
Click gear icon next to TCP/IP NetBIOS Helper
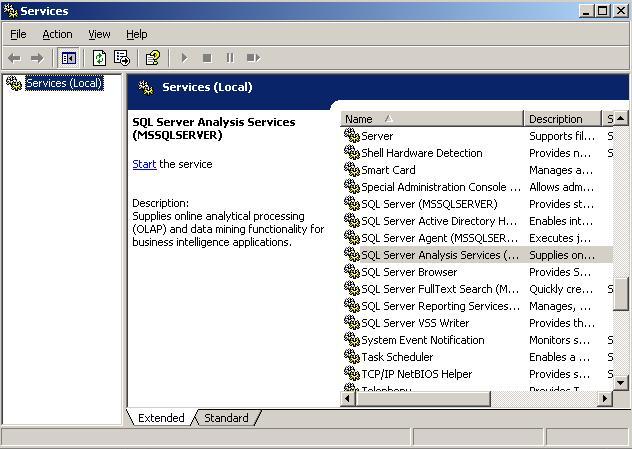pos(351,373)
